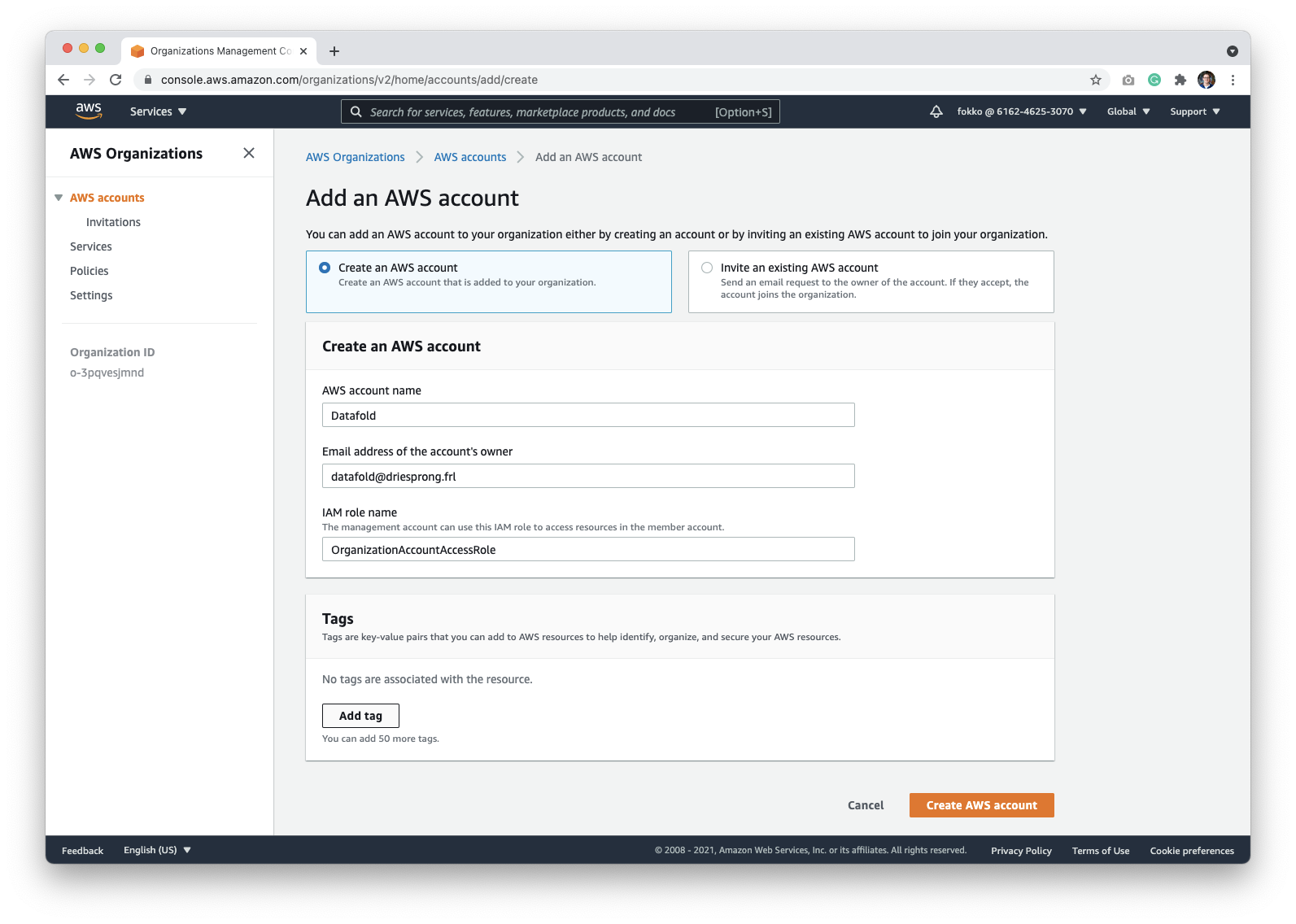
Task: Open the fokko account dropdown
Action: click(1022, 111)
